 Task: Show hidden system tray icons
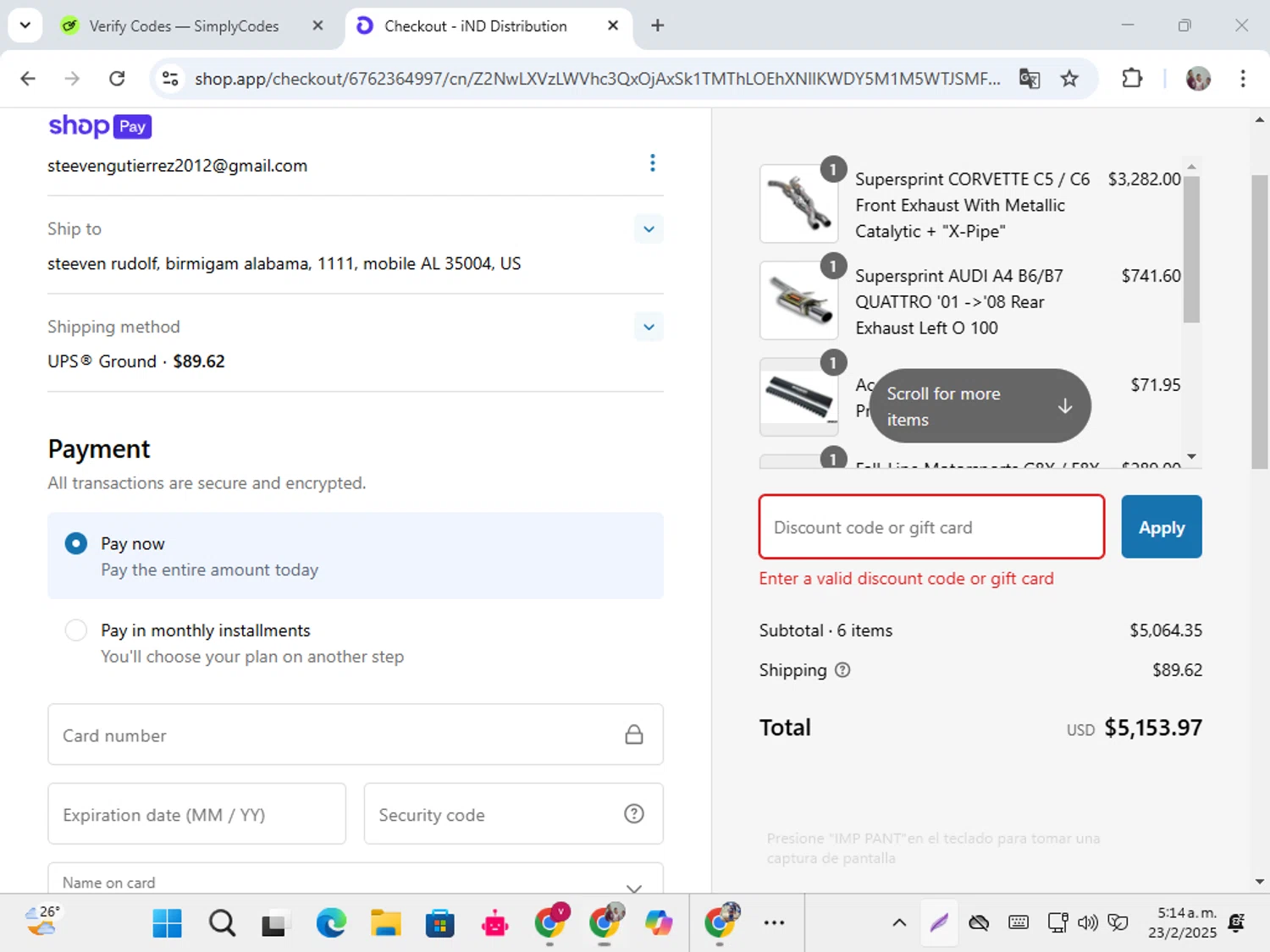coord(899,923)
